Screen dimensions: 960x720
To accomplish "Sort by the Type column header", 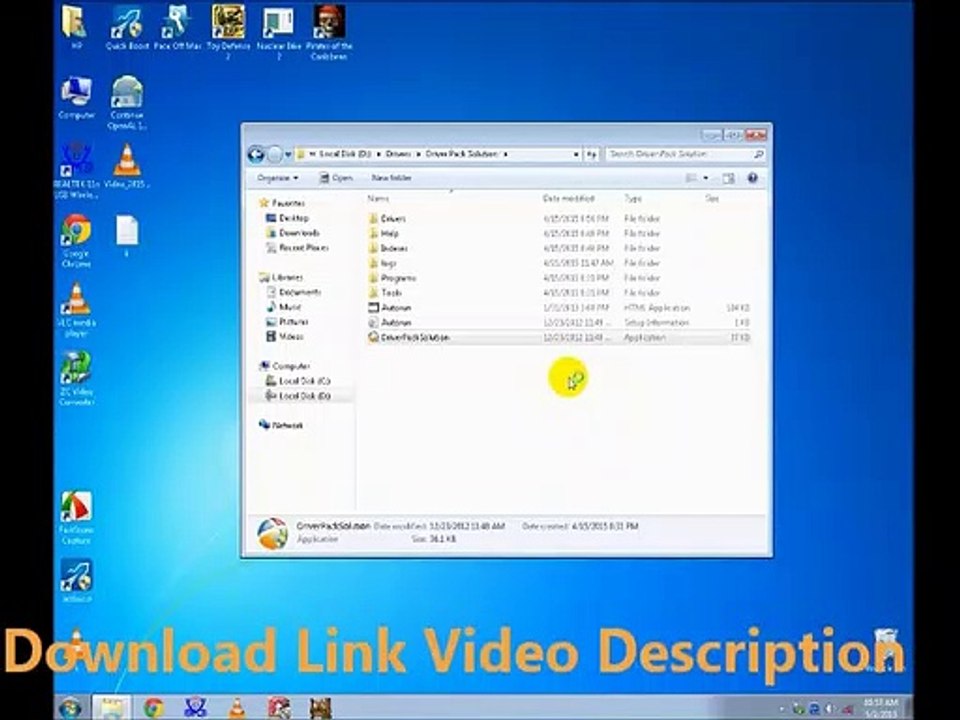I will pos(632,198).
